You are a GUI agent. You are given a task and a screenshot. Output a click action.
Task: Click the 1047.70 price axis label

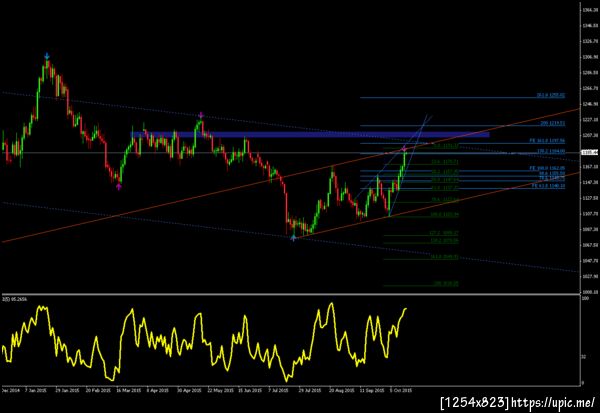point(590,261)
